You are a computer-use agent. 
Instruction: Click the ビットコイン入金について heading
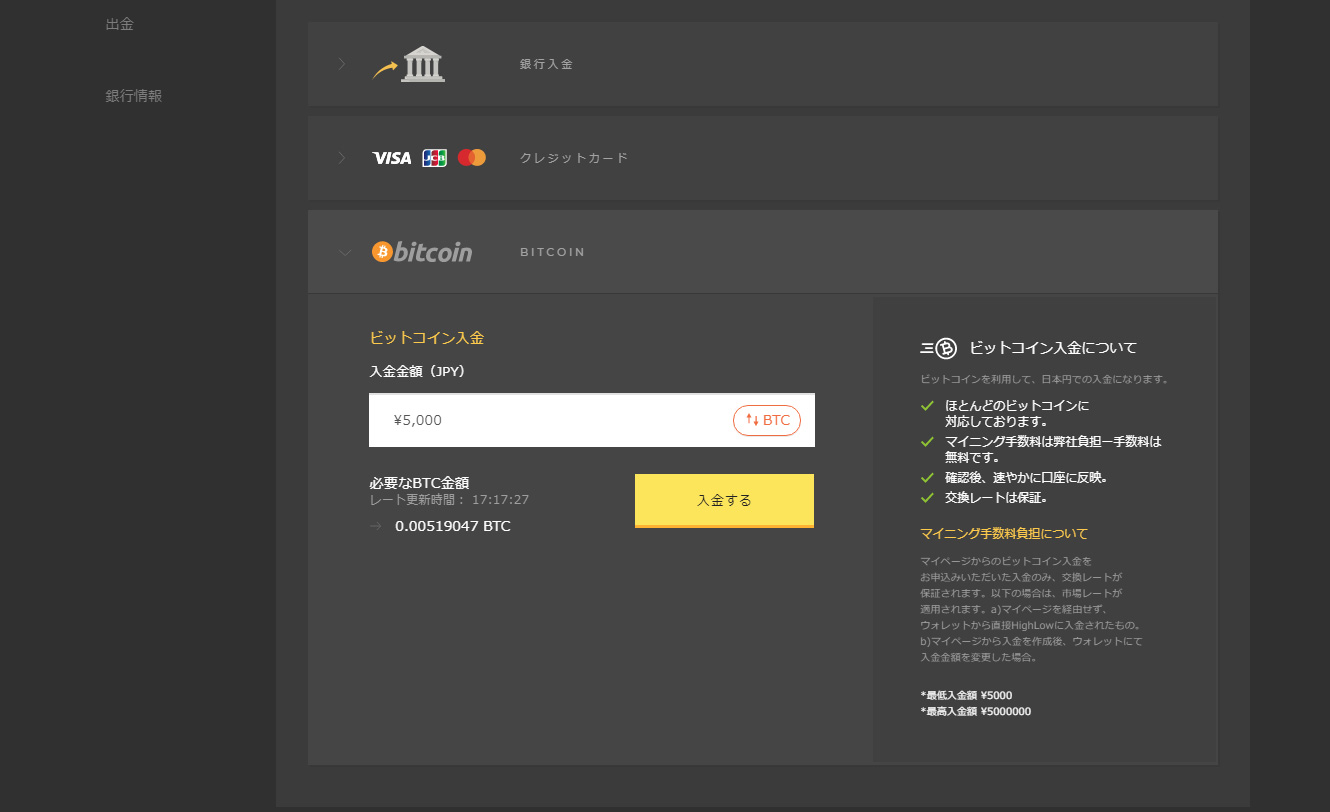[x=1053, y=348]
